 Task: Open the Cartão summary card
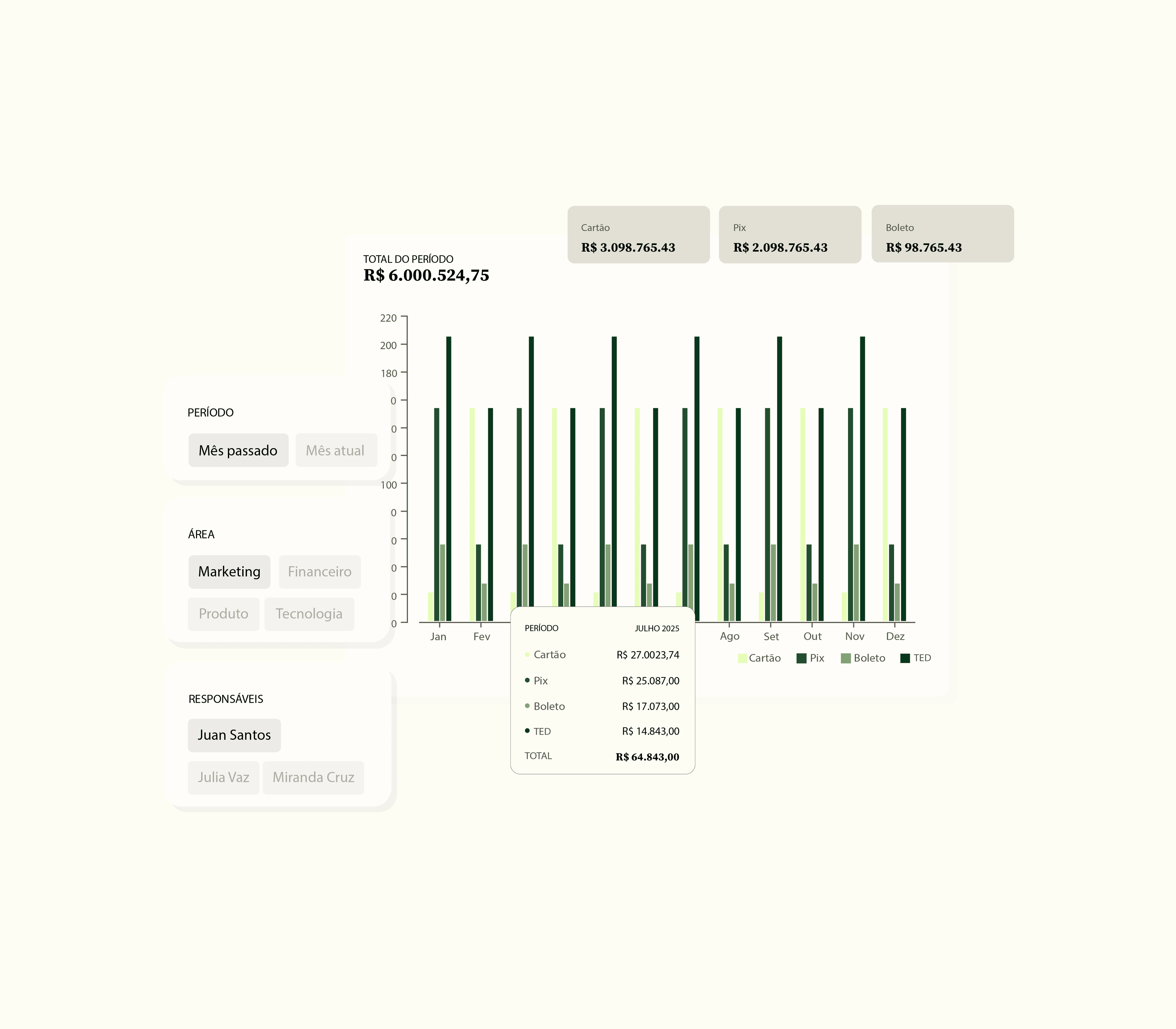639,235
